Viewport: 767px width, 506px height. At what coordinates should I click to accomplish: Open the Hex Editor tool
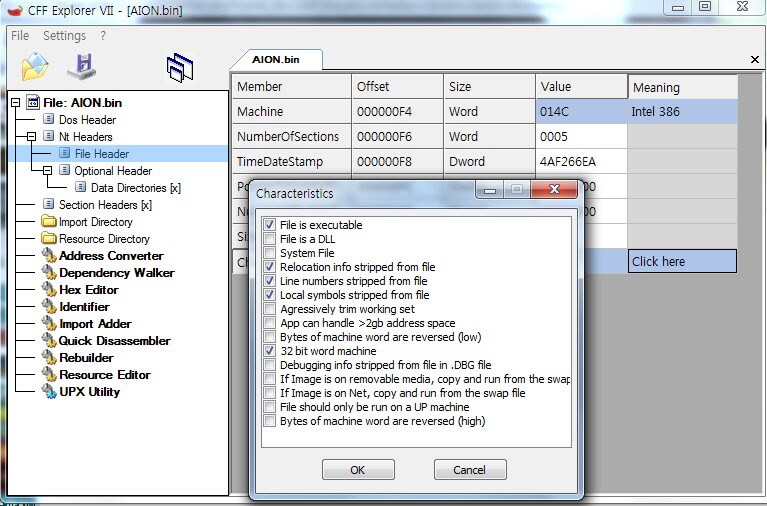(x=88, y=290)
